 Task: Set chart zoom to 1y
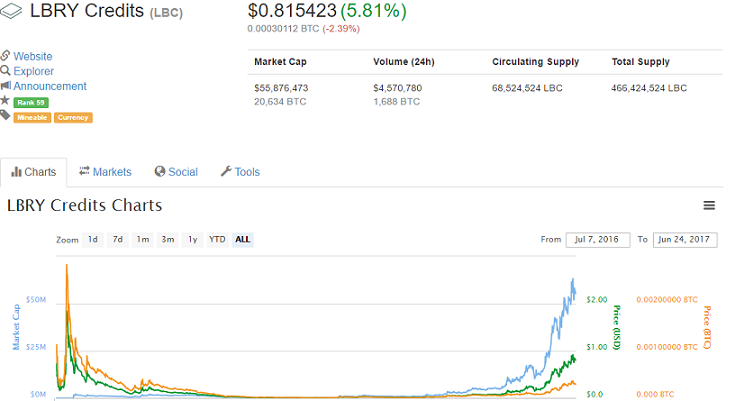point(193,240)
